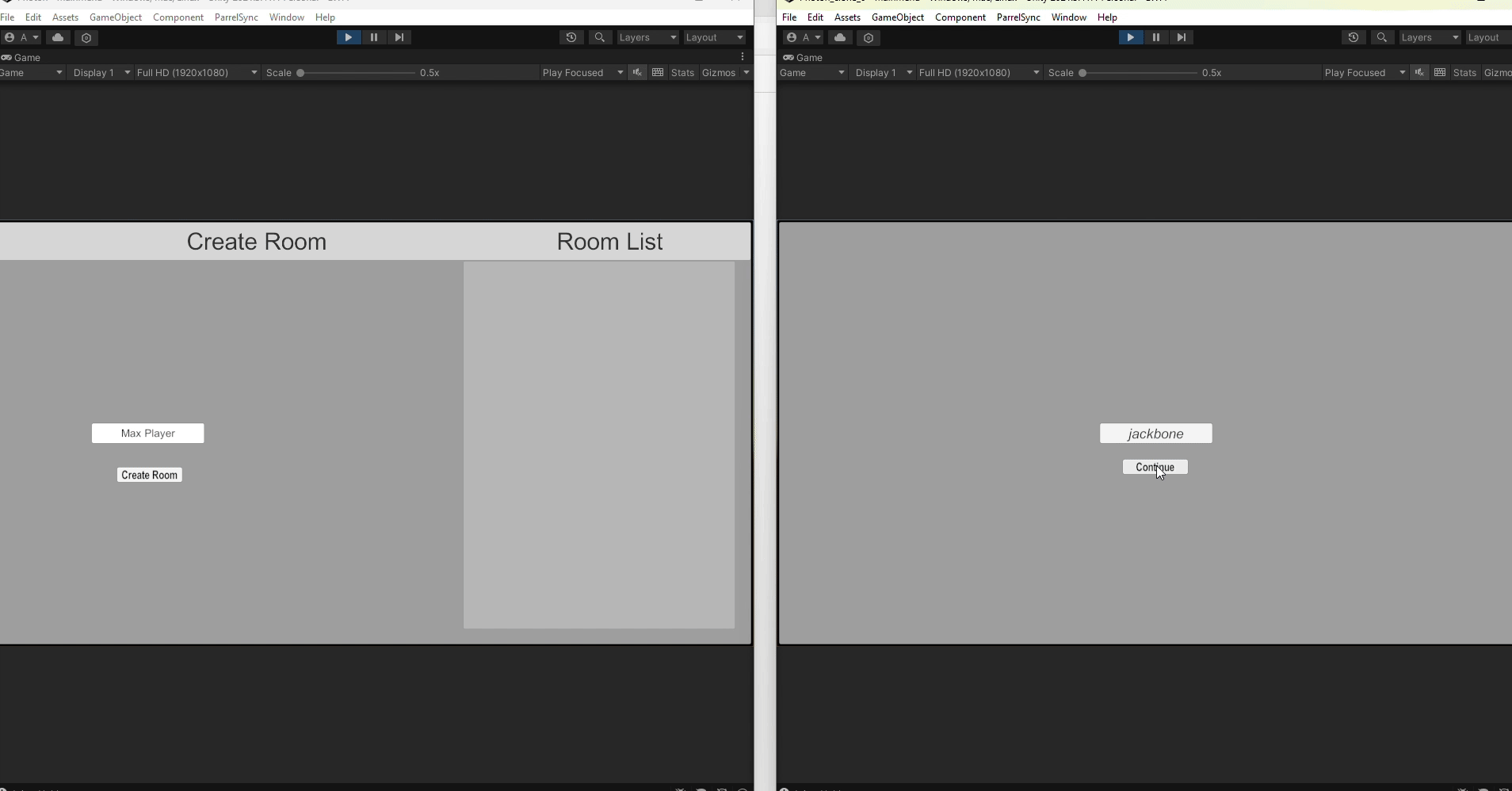Click Play button in left Unity window

coord(349,37)
